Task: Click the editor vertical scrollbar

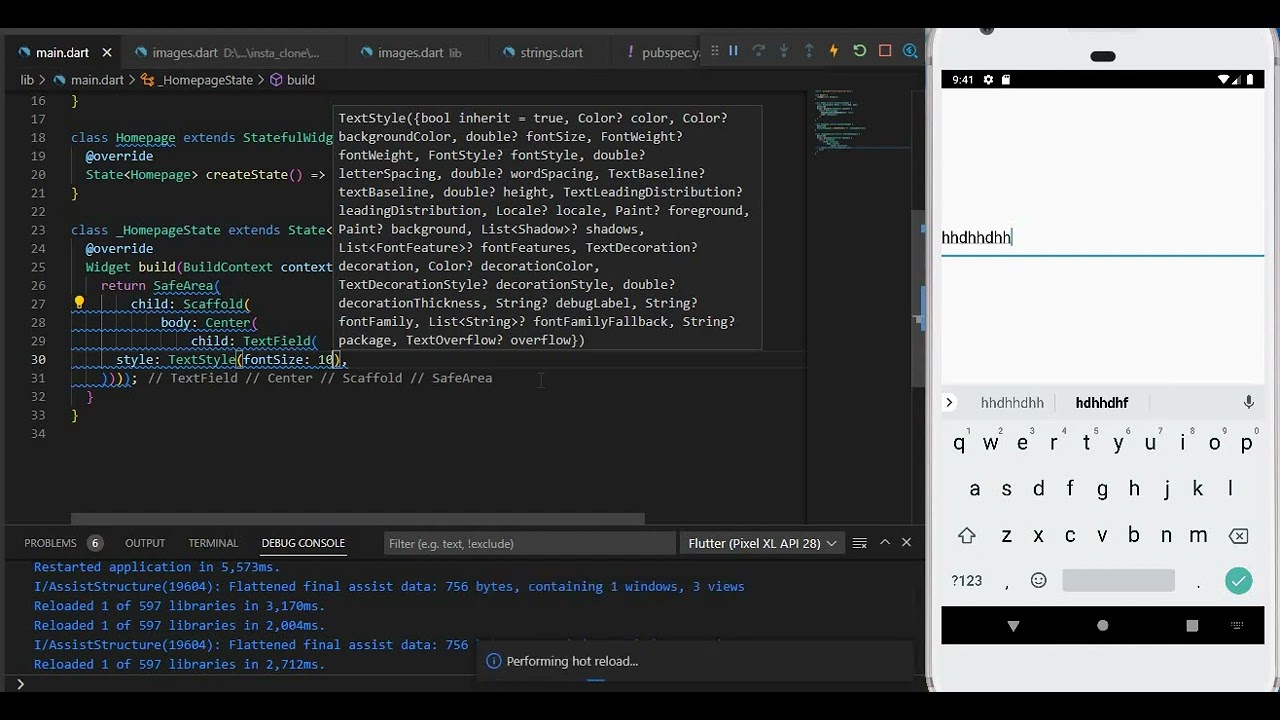Action: coord(917,298)
